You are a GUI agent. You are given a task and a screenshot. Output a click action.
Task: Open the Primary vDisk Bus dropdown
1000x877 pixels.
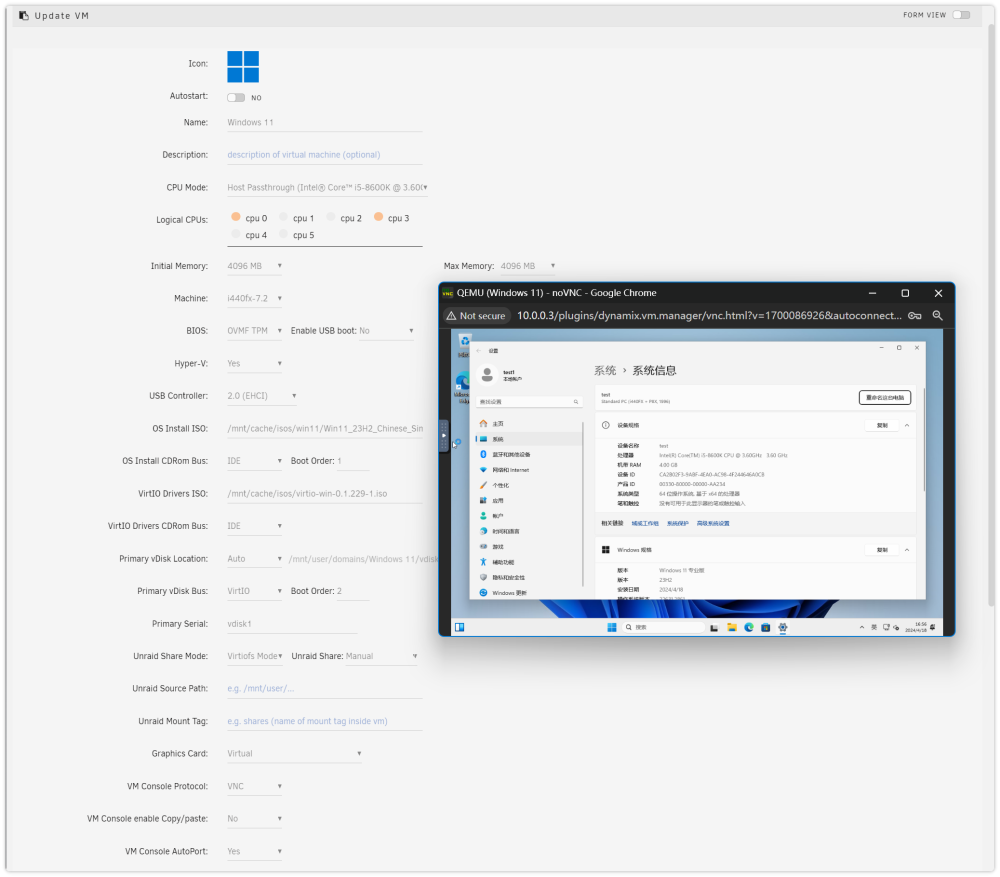pos(254,591)
